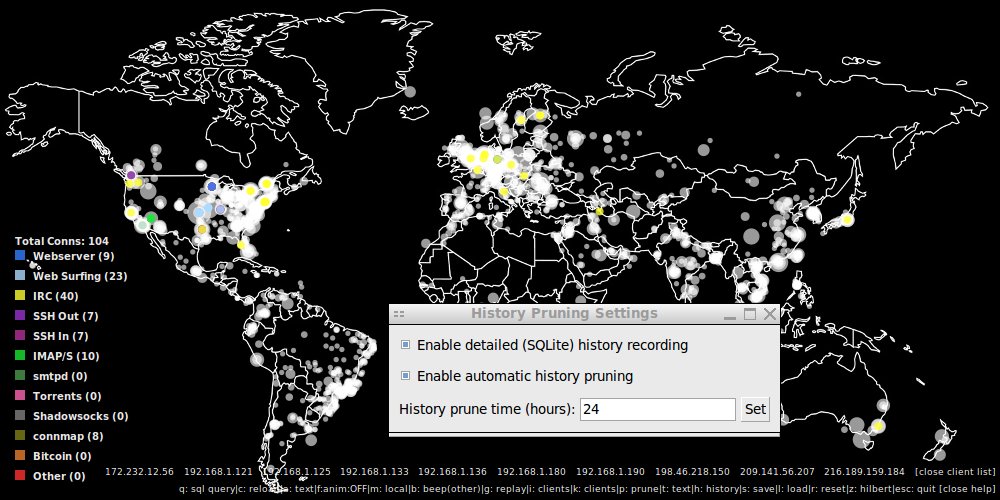Click the light blue Web Surfing square
Image resolution: width=1000 pixels, height=500 pixels.
tap(20, 276)
